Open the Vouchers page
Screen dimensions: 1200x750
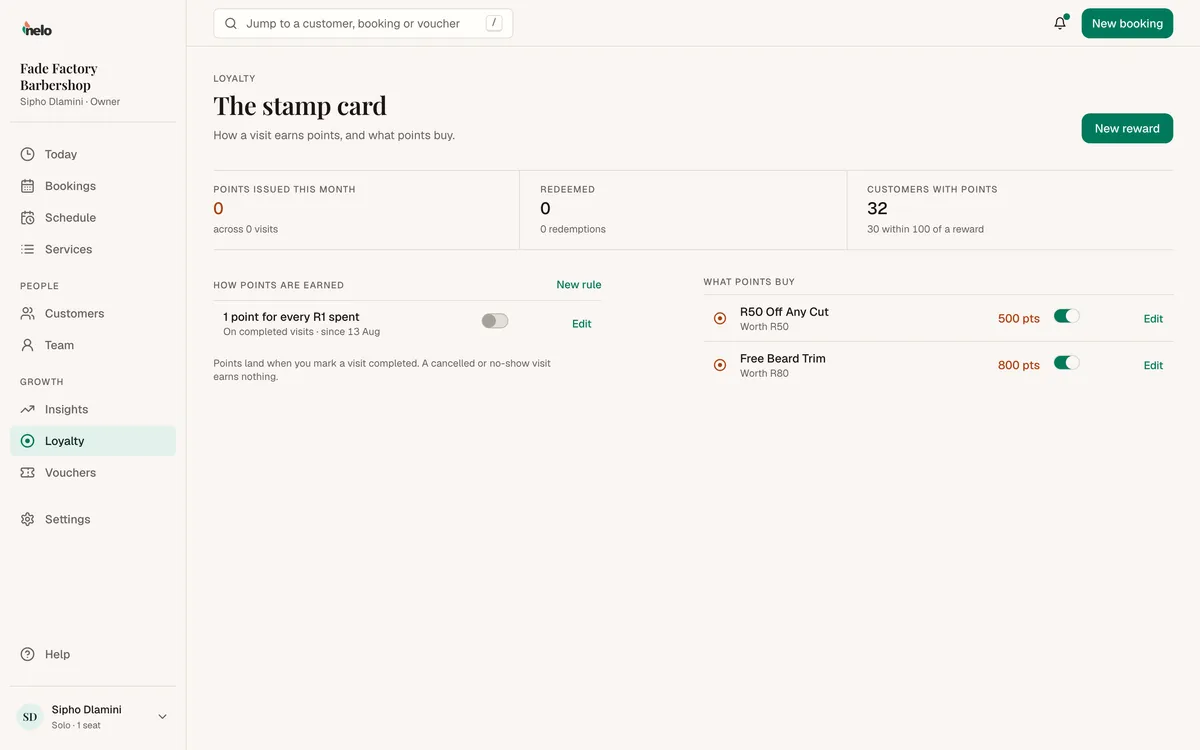[x=93, y=472]
